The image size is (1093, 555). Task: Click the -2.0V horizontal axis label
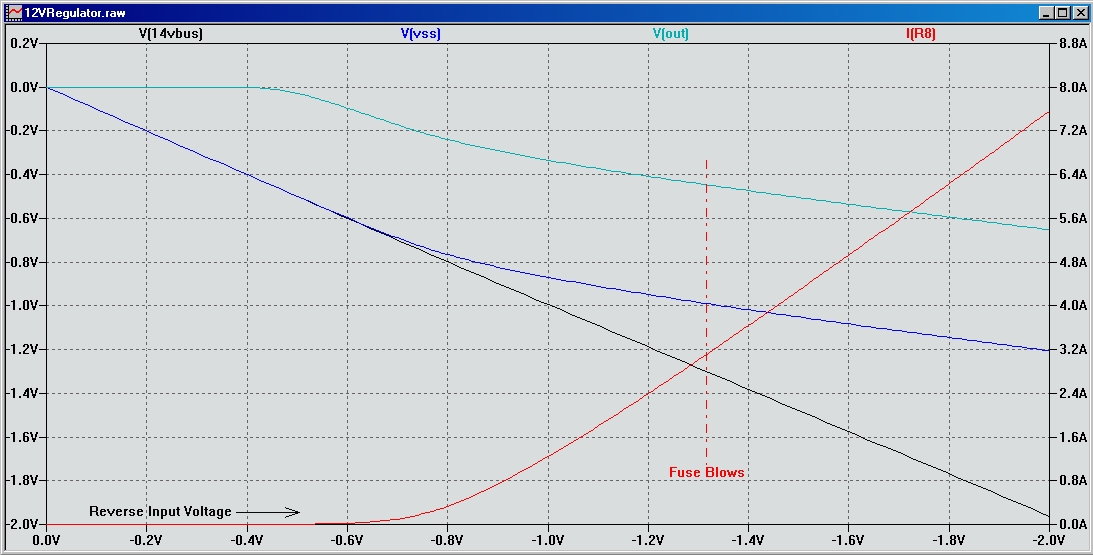click(1049, 540)
